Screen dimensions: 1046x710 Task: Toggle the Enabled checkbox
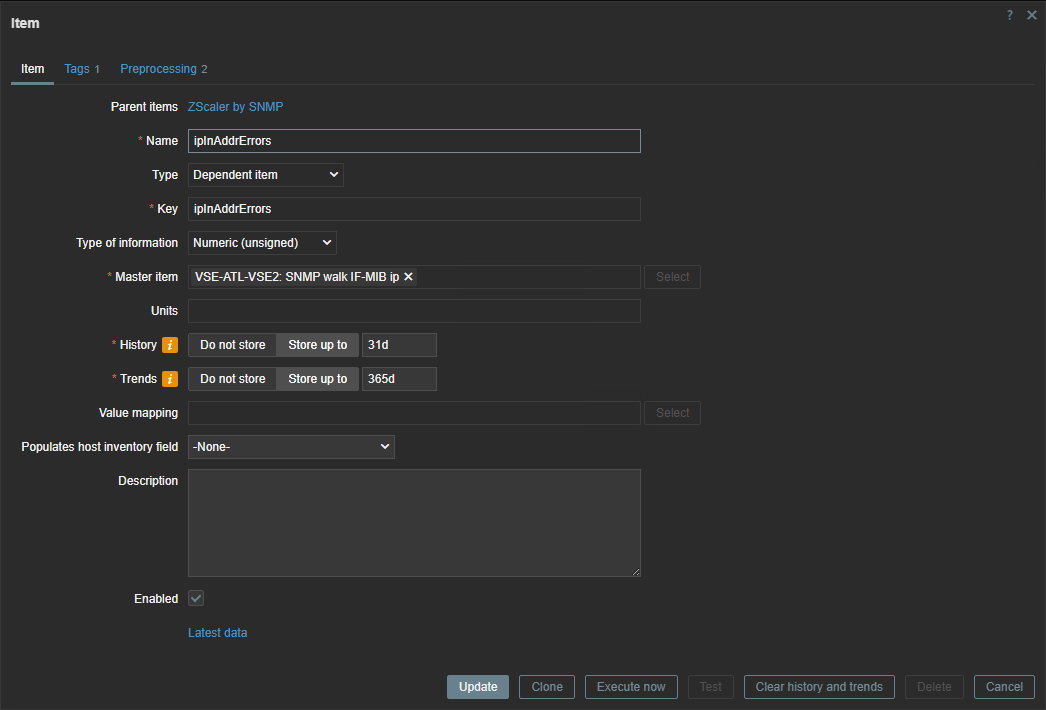196,598
